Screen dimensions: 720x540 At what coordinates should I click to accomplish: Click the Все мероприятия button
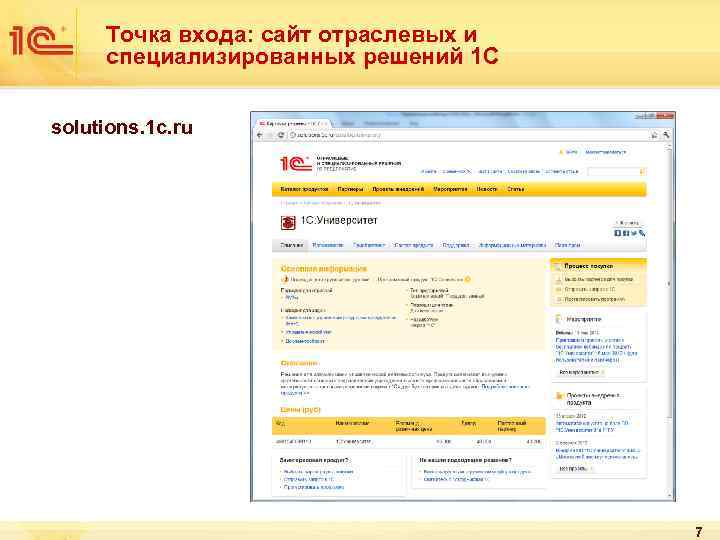[x=580, y=372]
